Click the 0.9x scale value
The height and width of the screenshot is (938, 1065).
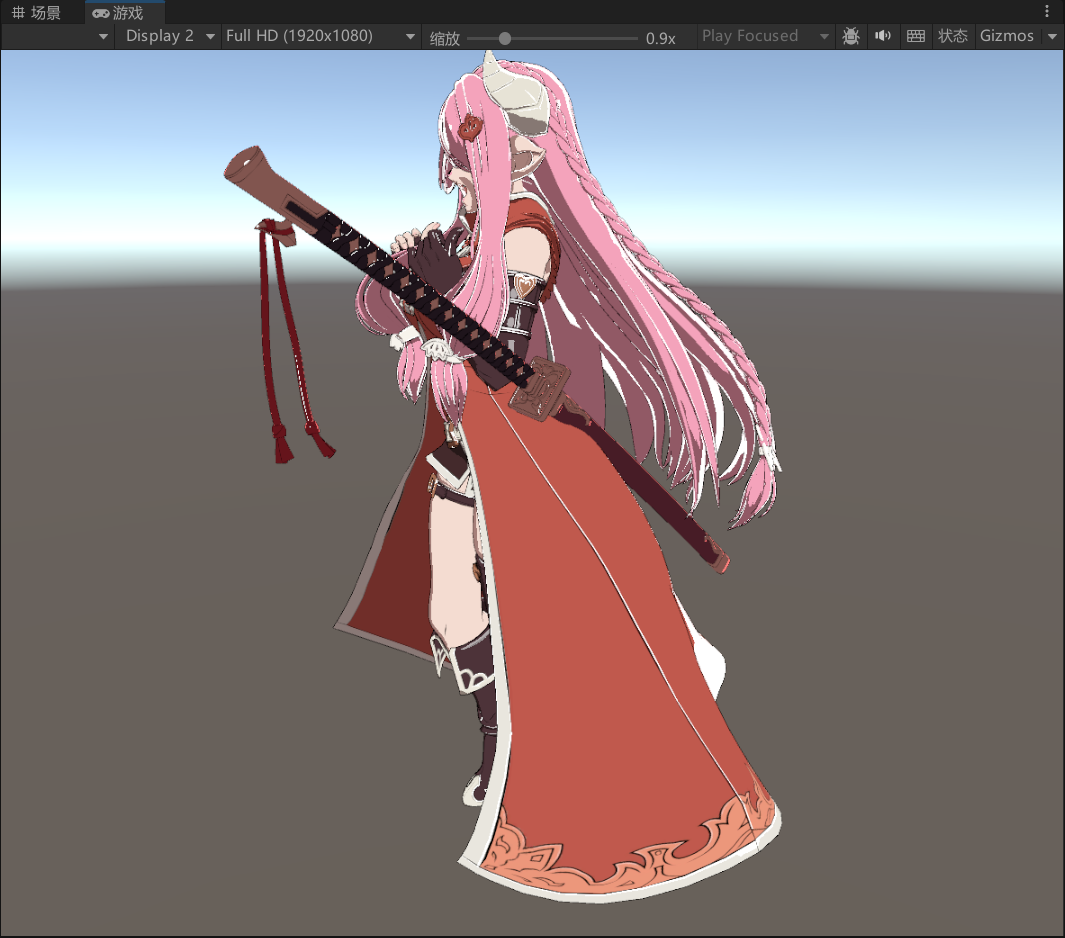point(661,38)
